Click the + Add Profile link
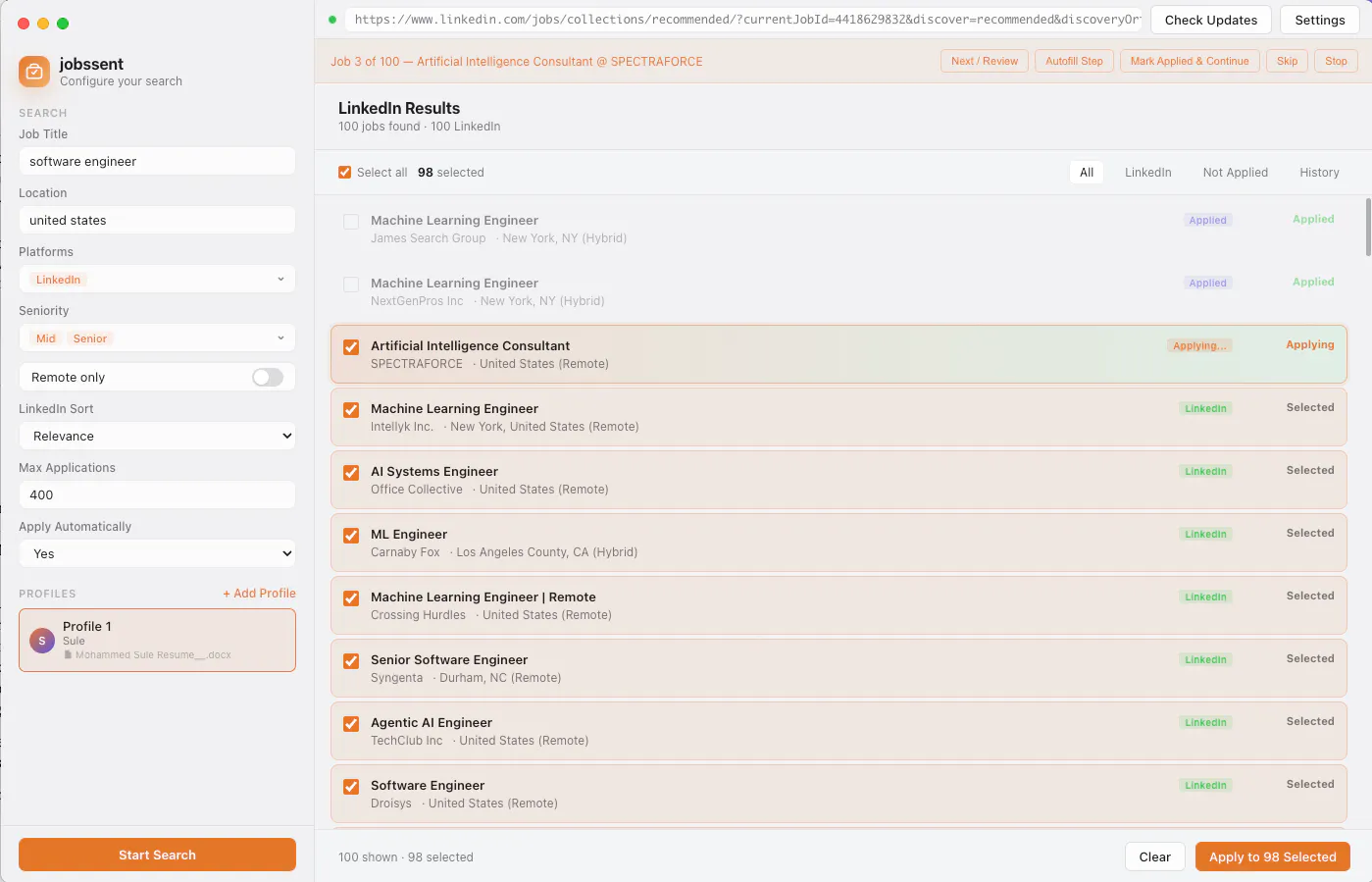The image size is (1372, 882). pos(259,594)
